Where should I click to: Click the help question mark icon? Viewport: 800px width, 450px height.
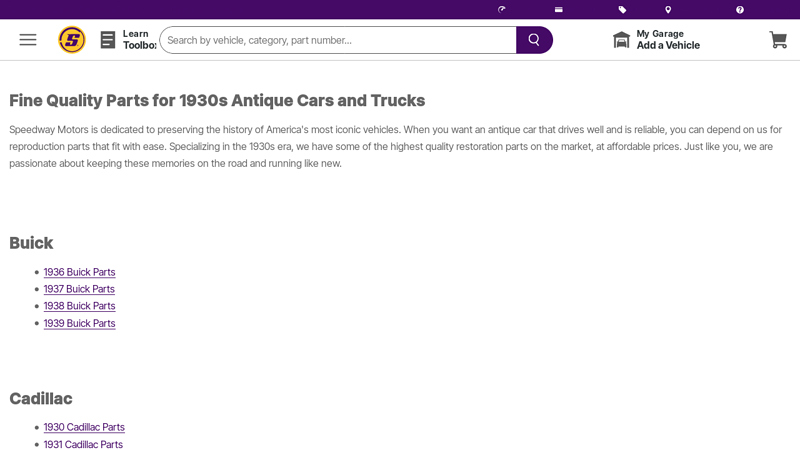click(740, 9)
